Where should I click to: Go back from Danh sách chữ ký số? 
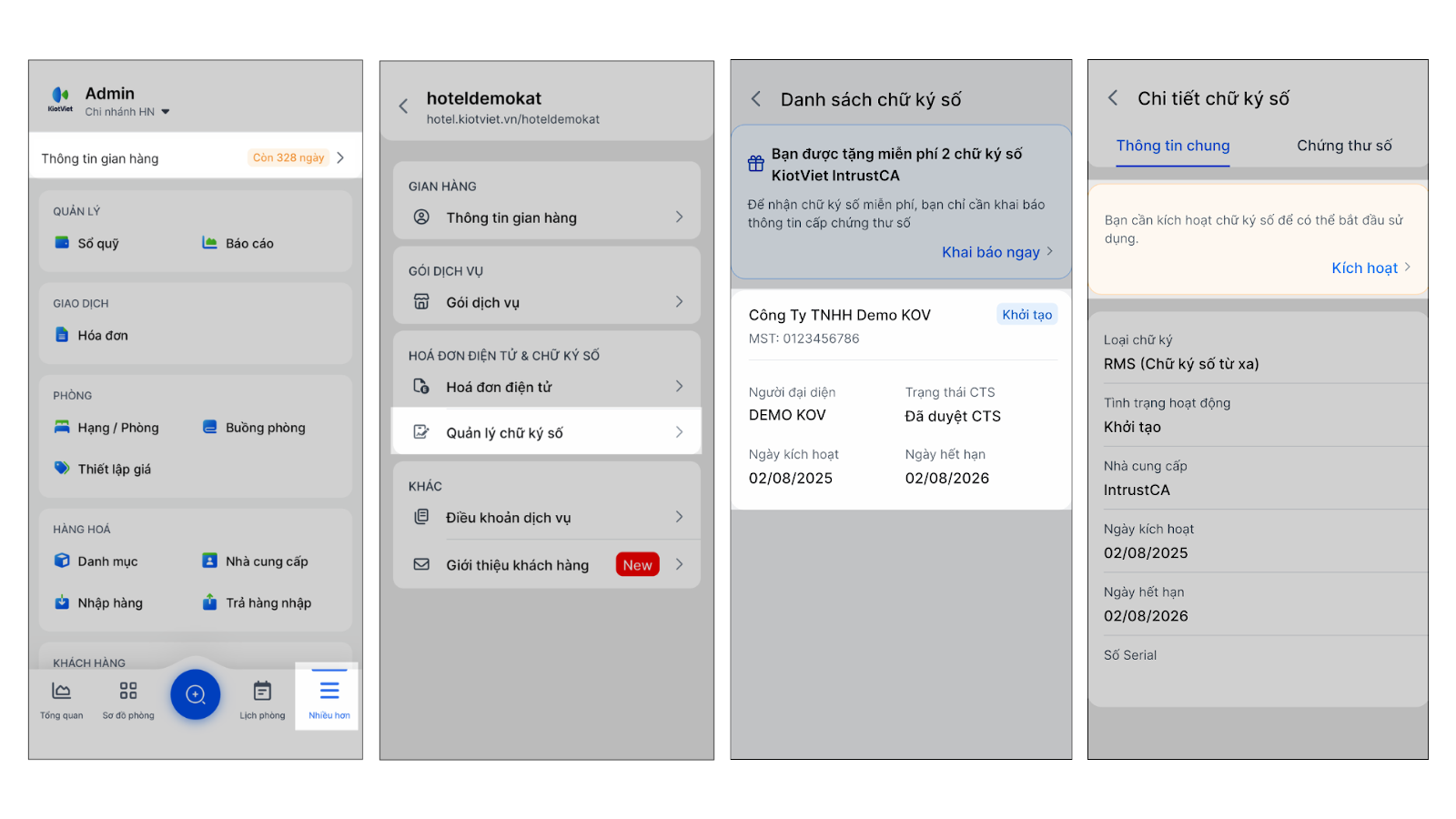756,99
